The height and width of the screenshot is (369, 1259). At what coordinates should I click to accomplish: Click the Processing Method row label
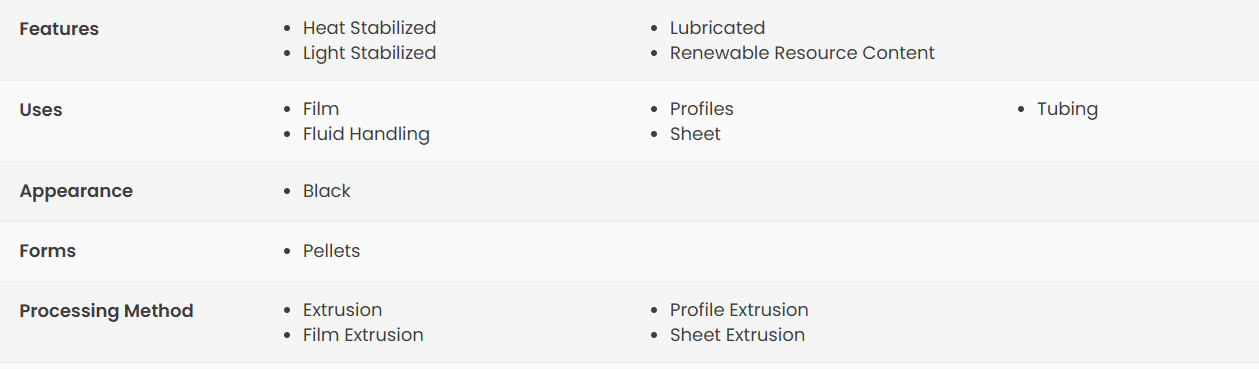click(x=106, y=311)
